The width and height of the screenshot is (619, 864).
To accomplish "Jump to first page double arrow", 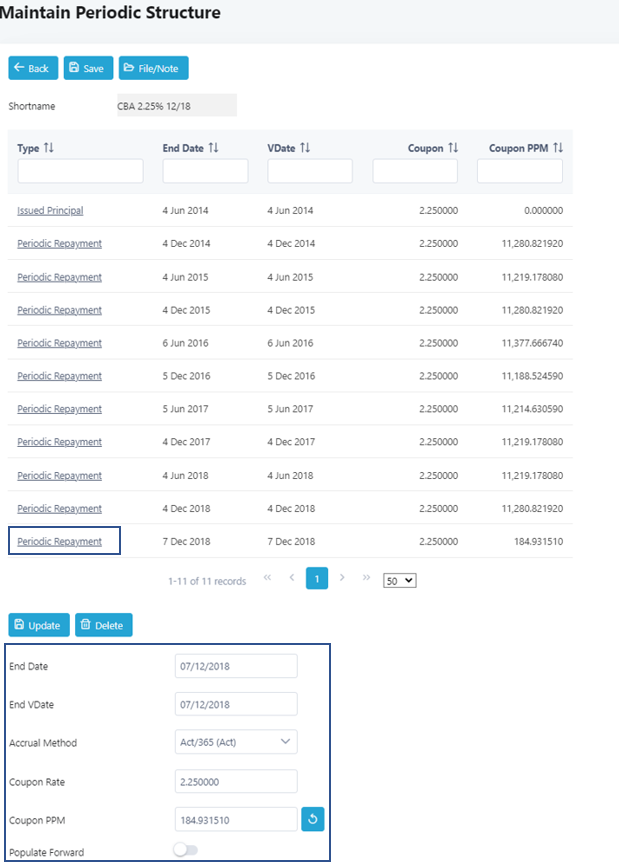I will coord(267,578).
